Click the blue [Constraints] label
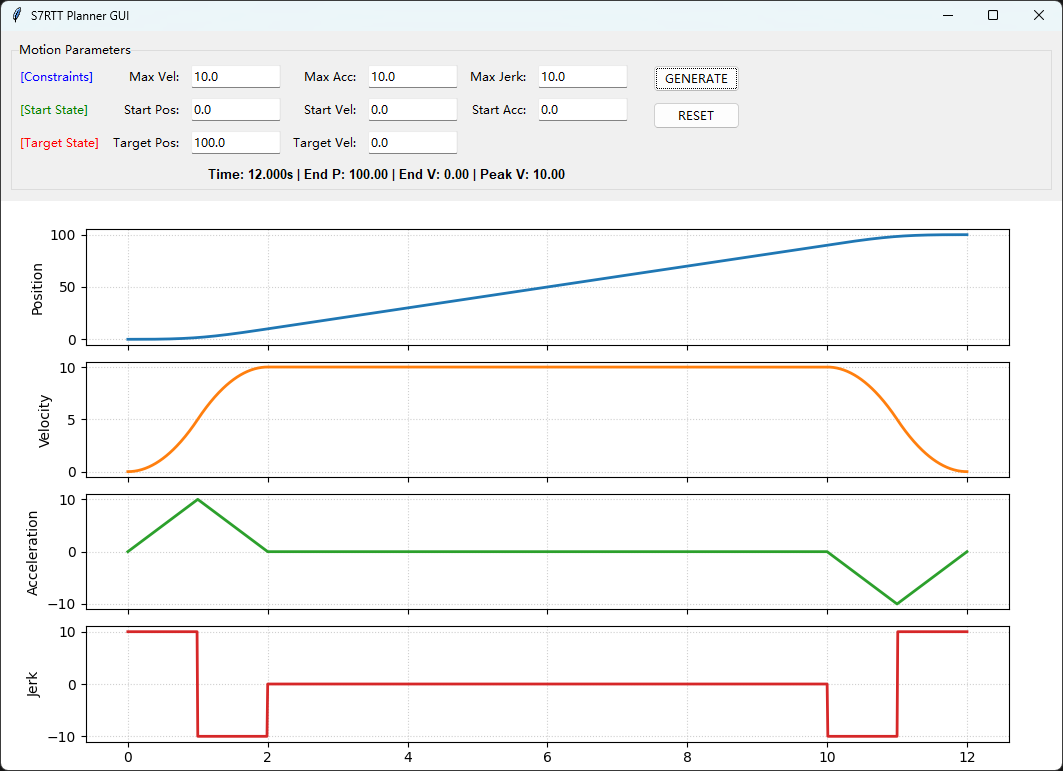This screenshot has height=771, width=1063. [x=57, y=77]
